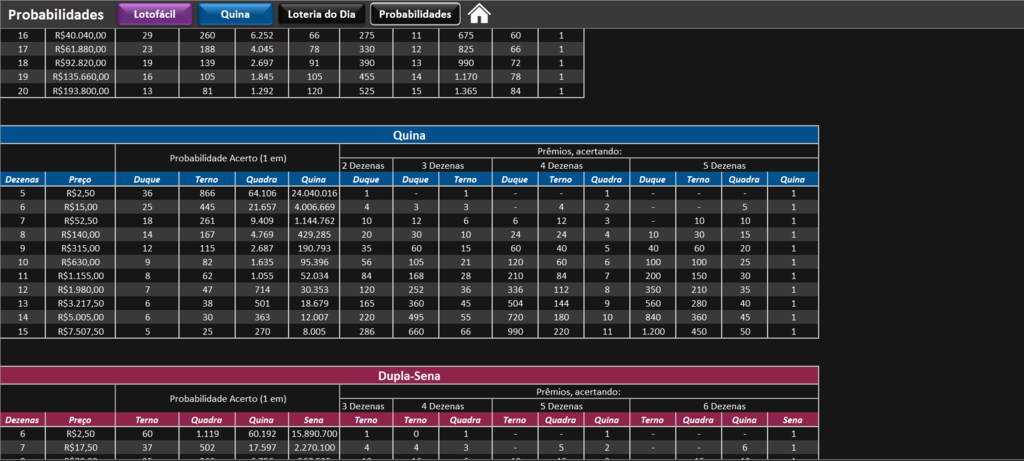
Task: Click Quina probability cell 95.396
Action: [x=314, y=262]
